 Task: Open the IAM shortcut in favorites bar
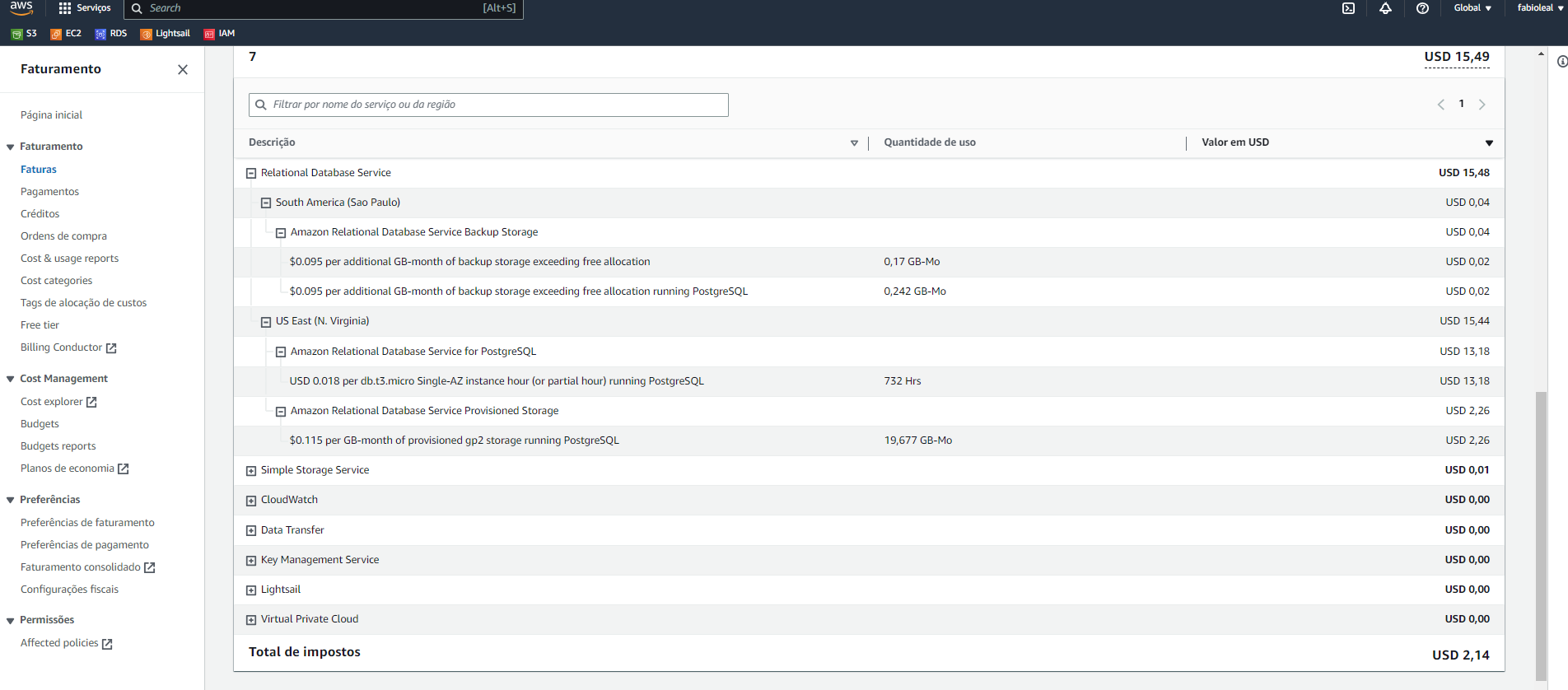(220, 34)
